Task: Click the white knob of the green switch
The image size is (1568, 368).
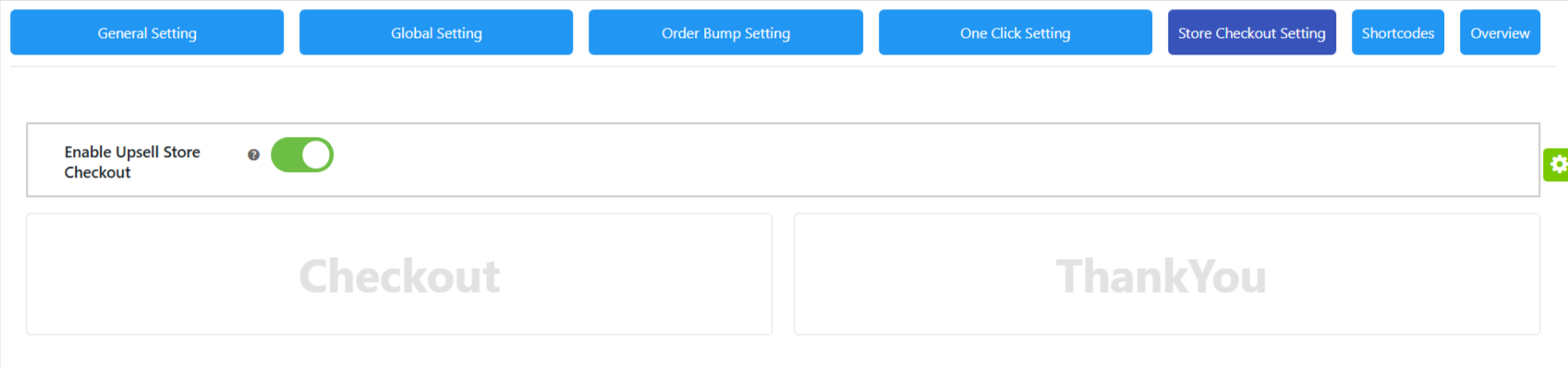Action: pos(316,155)
